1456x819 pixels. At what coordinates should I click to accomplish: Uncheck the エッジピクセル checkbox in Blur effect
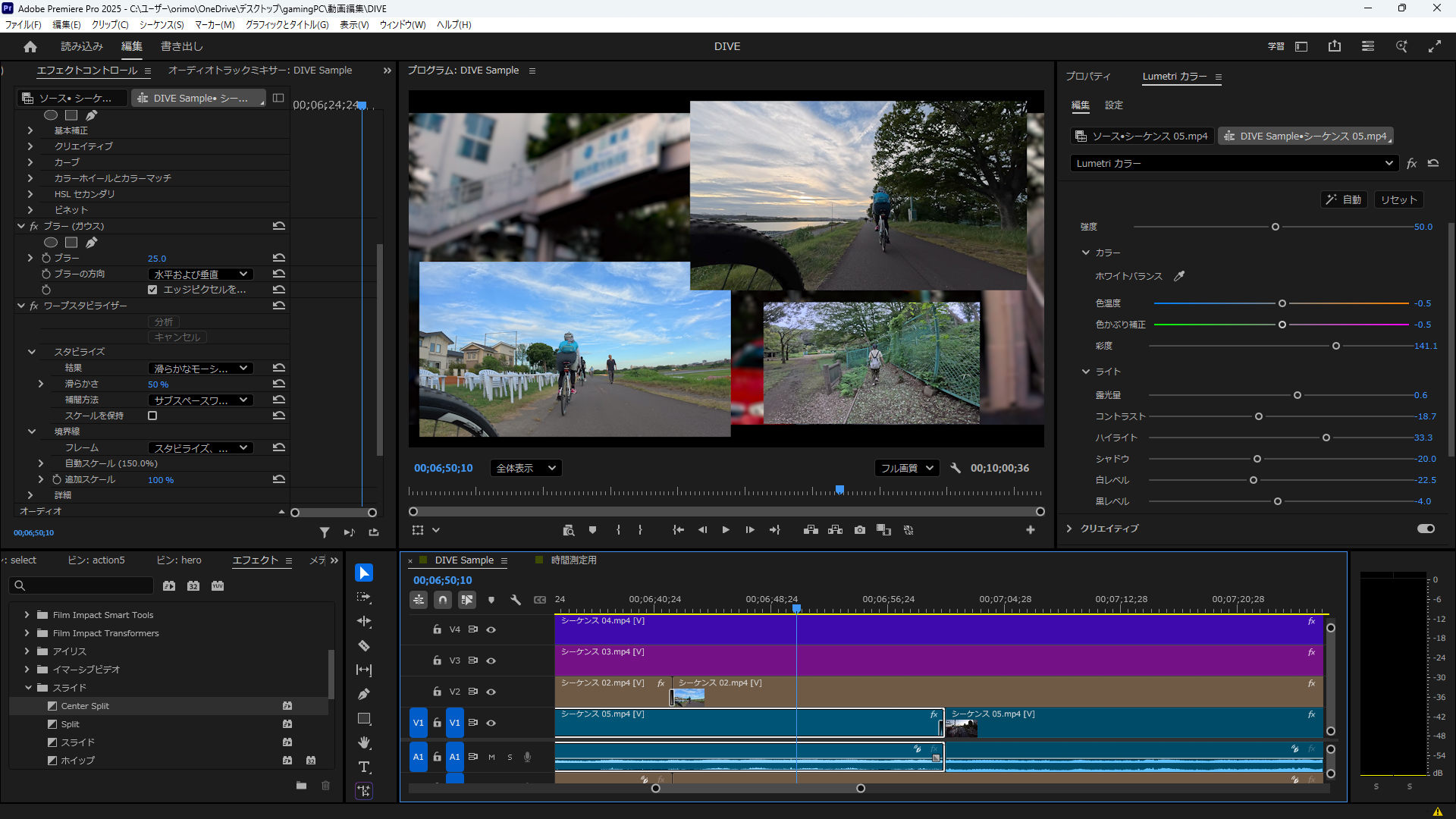[152, 289]
